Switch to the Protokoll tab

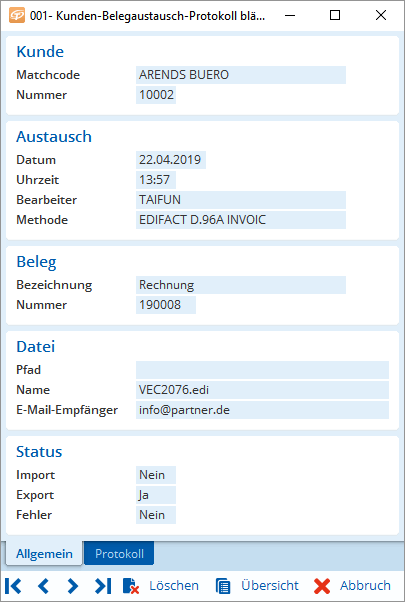point(119,554)
